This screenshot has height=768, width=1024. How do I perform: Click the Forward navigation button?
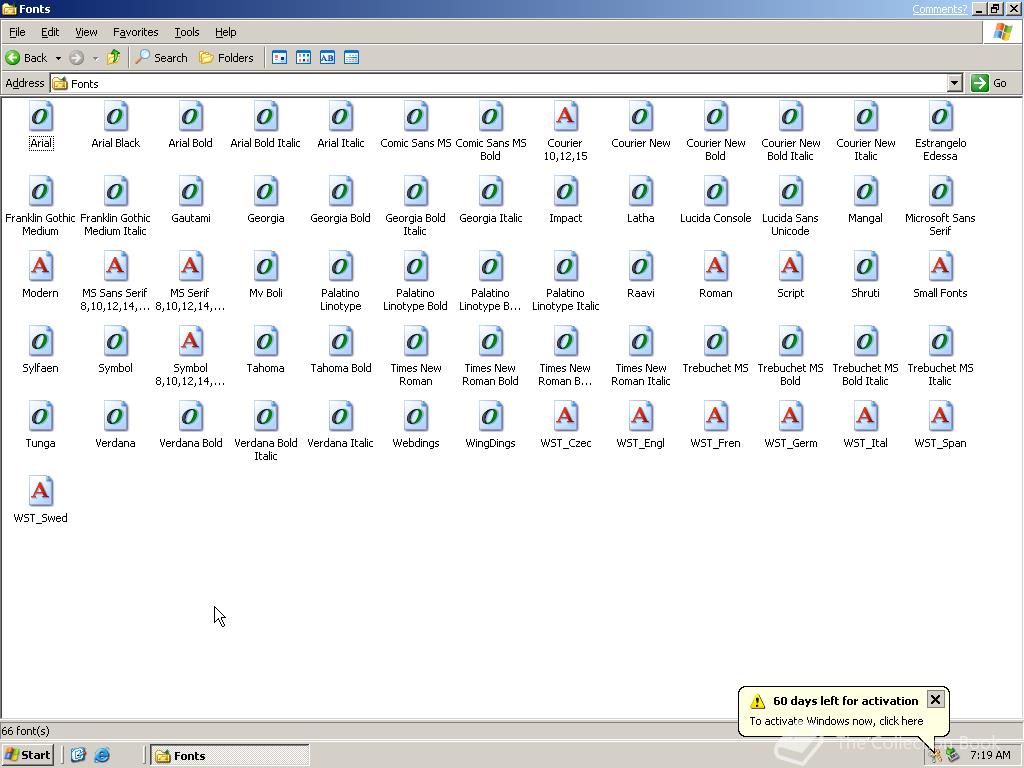tap(76, 57)
